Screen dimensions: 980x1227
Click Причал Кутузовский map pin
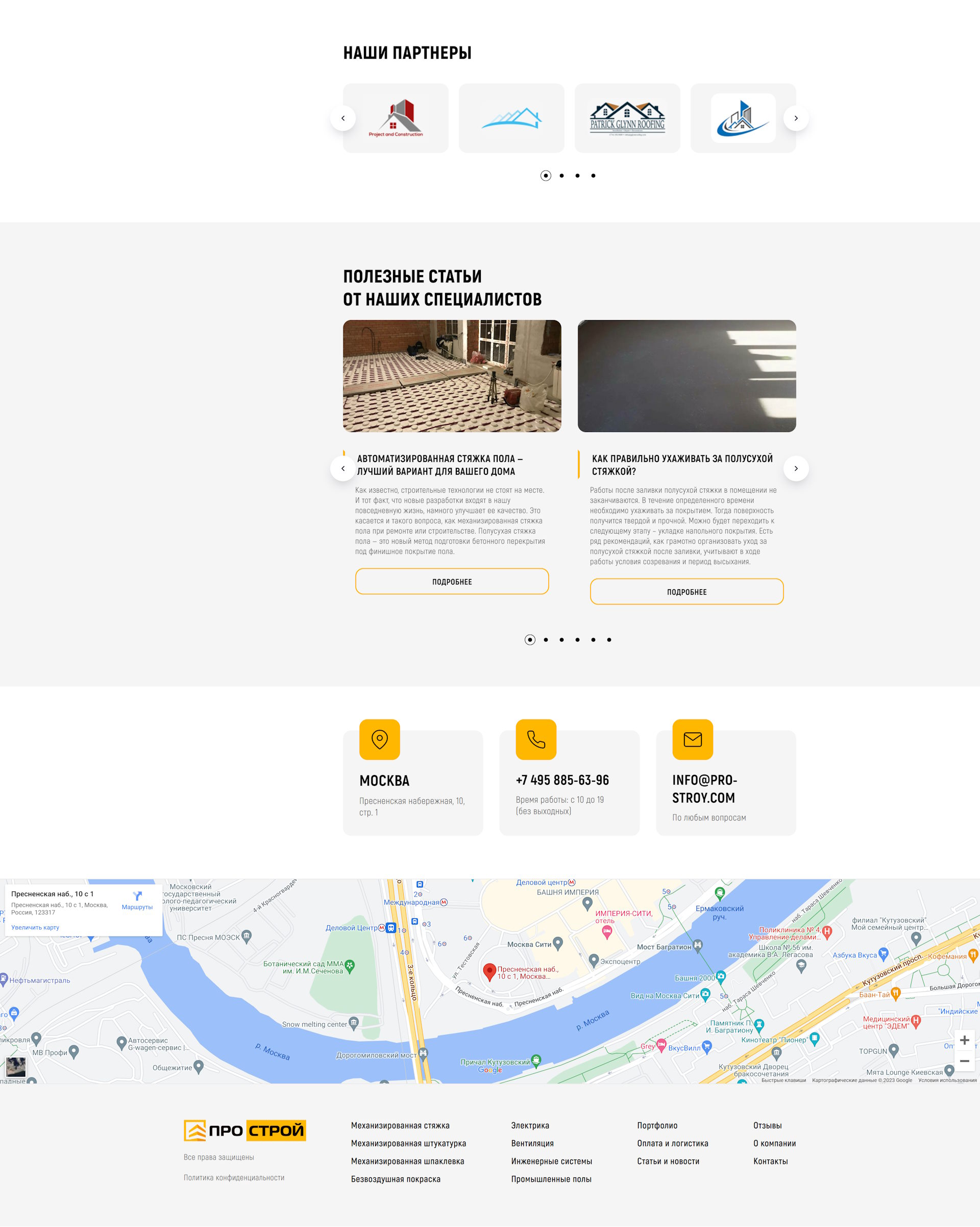click(x=536, y=1062)
